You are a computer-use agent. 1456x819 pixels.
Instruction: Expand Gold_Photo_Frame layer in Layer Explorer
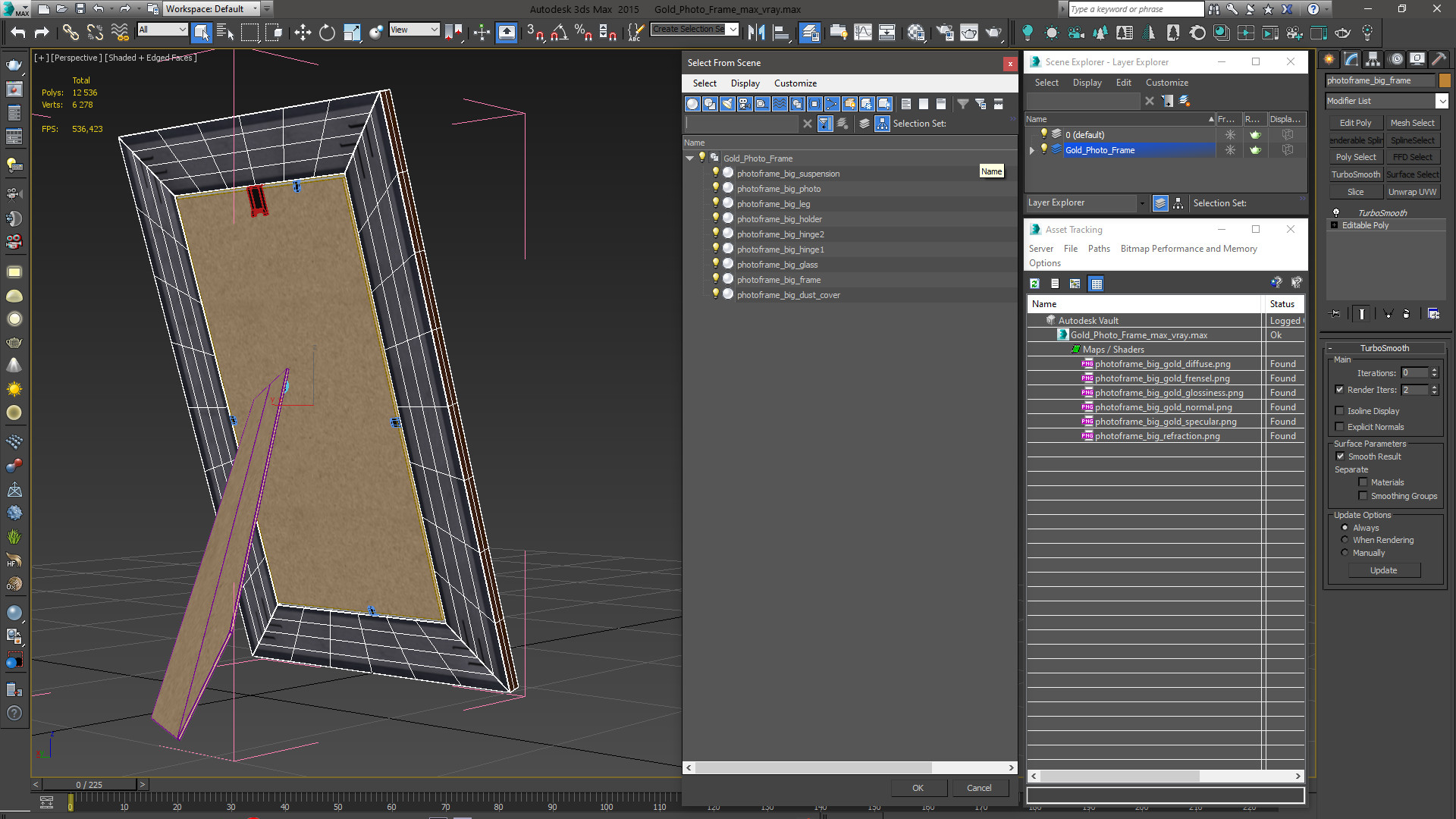(1032, 150)
